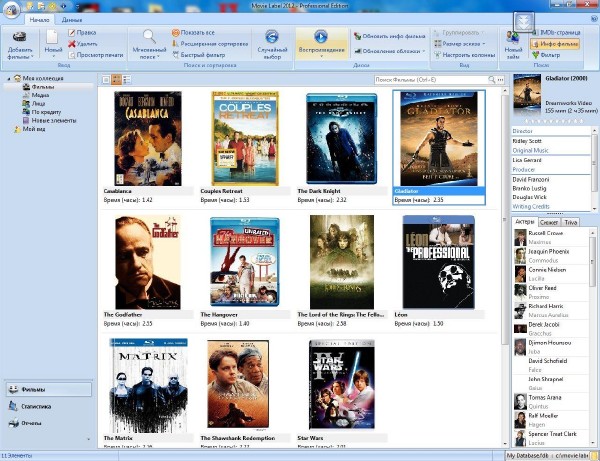
Task: Open Мгновенный поиск instant search
Action: [x=148, y=44]
